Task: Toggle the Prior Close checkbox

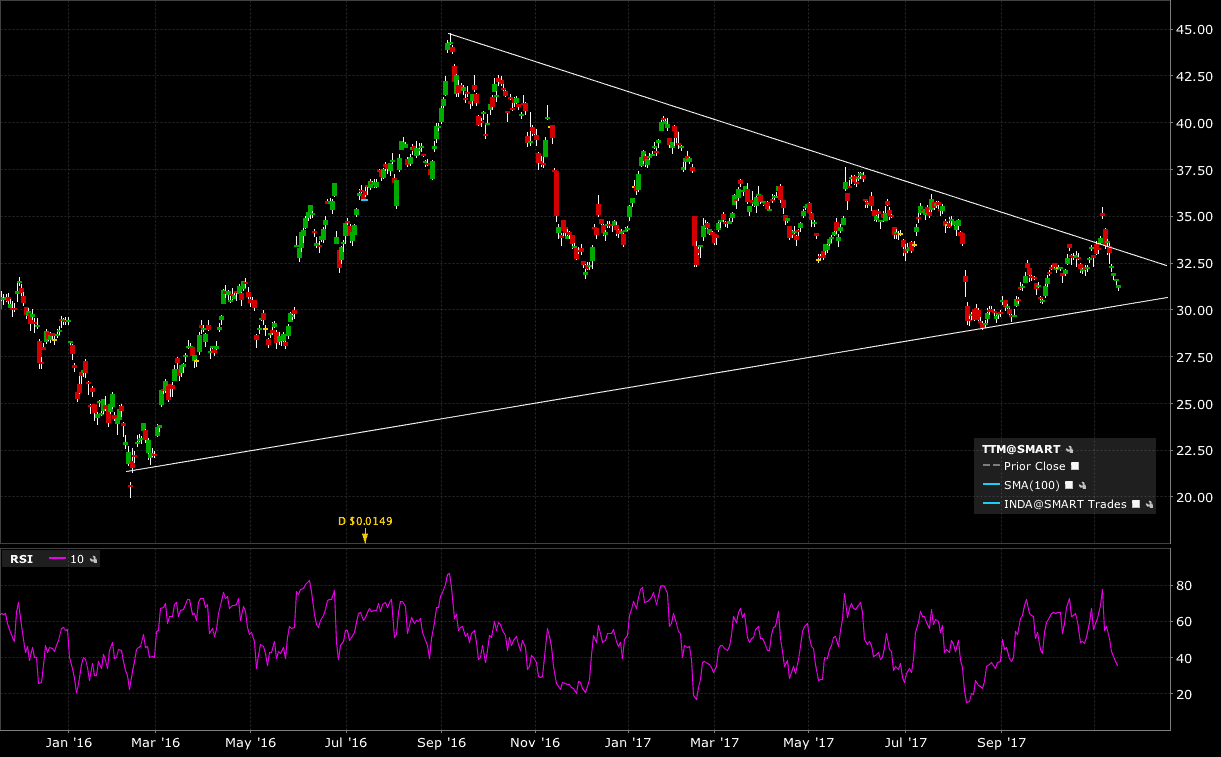Action: point(1075,466)
